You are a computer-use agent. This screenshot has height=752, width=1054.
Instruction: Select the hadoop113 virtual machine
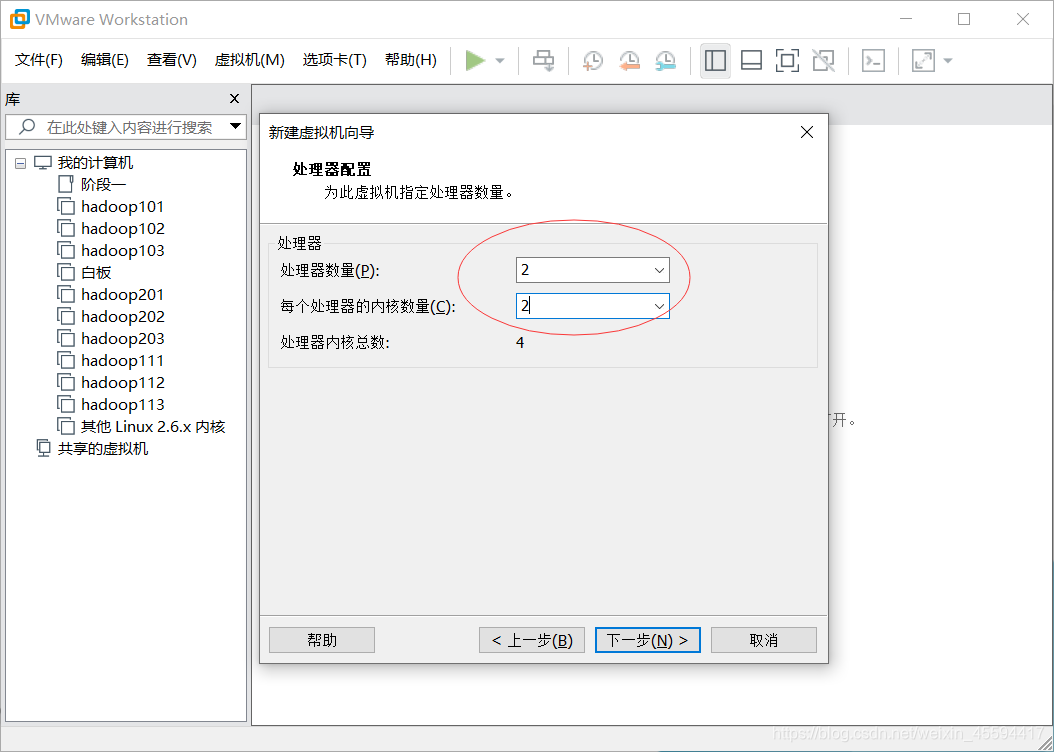pyautogui.click(x=122, y=405)
